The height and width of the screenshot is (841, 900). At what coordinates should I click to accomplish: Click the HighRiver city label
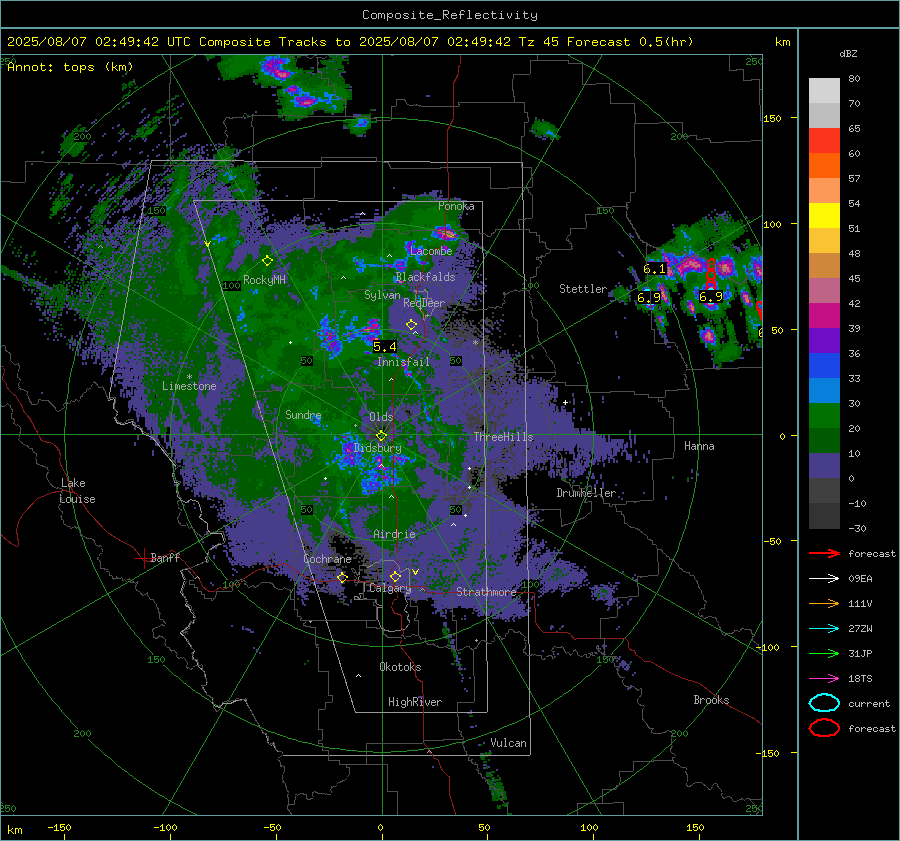pos(414,702)
